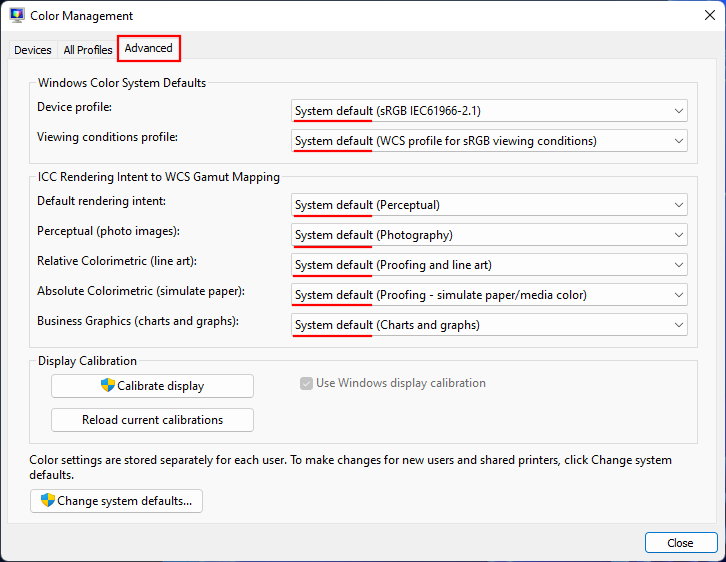Open Change system defaults
The image size is (726, 562).
(x=116, y=501)
